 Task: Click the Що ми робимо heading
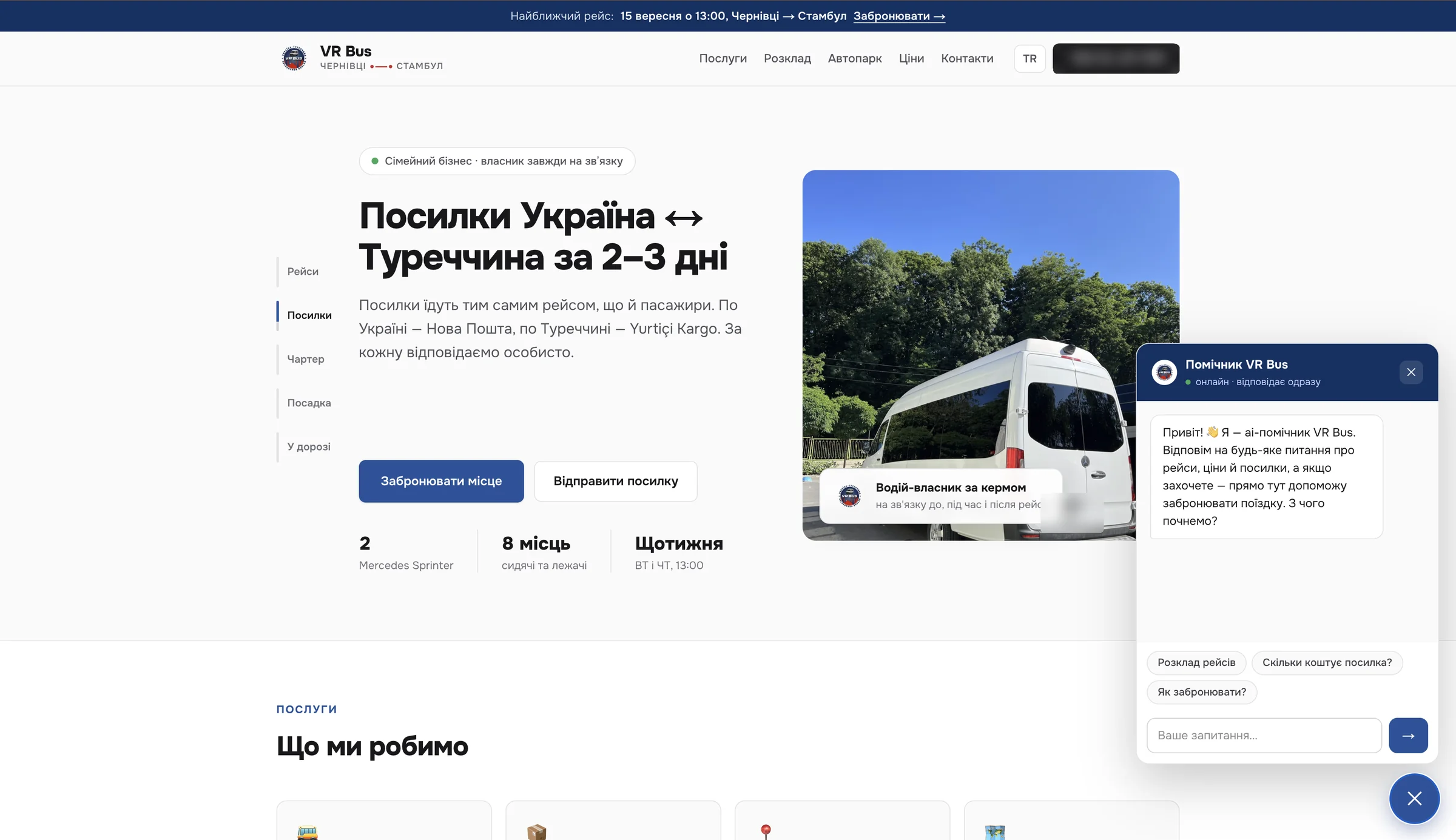(372, 747)
